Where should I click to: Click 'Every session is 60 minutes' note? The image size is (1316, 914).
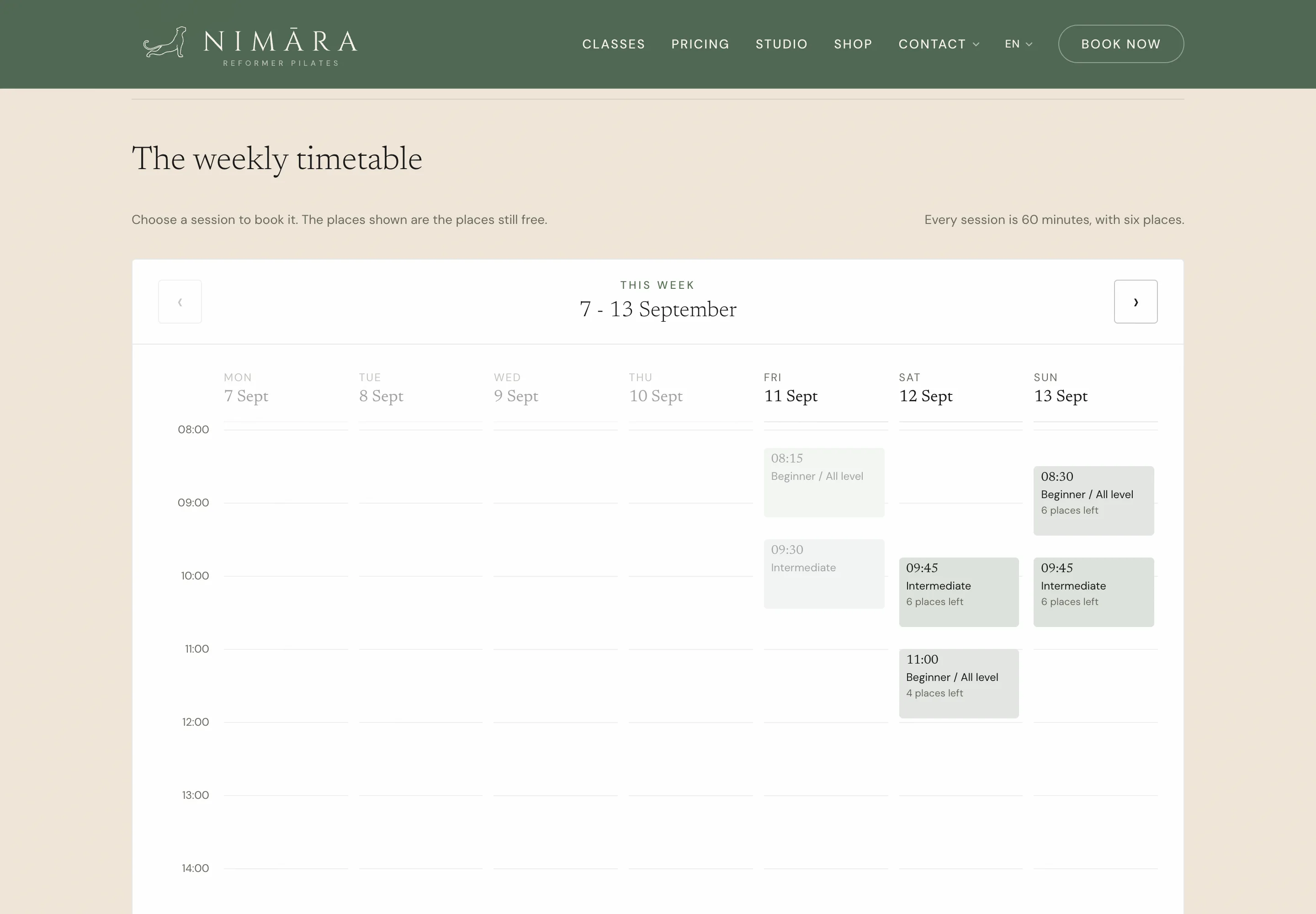pos(1054,220)
